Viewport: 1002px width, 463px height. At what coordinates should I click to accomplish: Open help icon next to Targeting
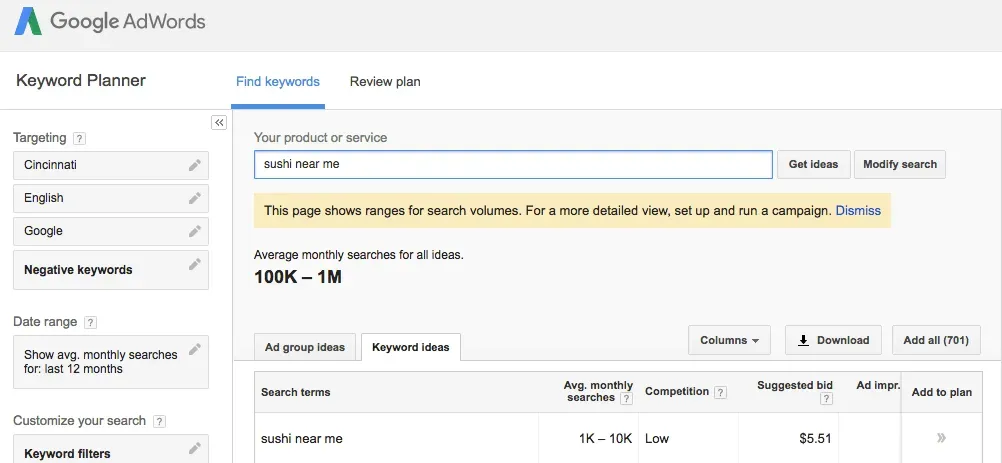click(79, 139)
